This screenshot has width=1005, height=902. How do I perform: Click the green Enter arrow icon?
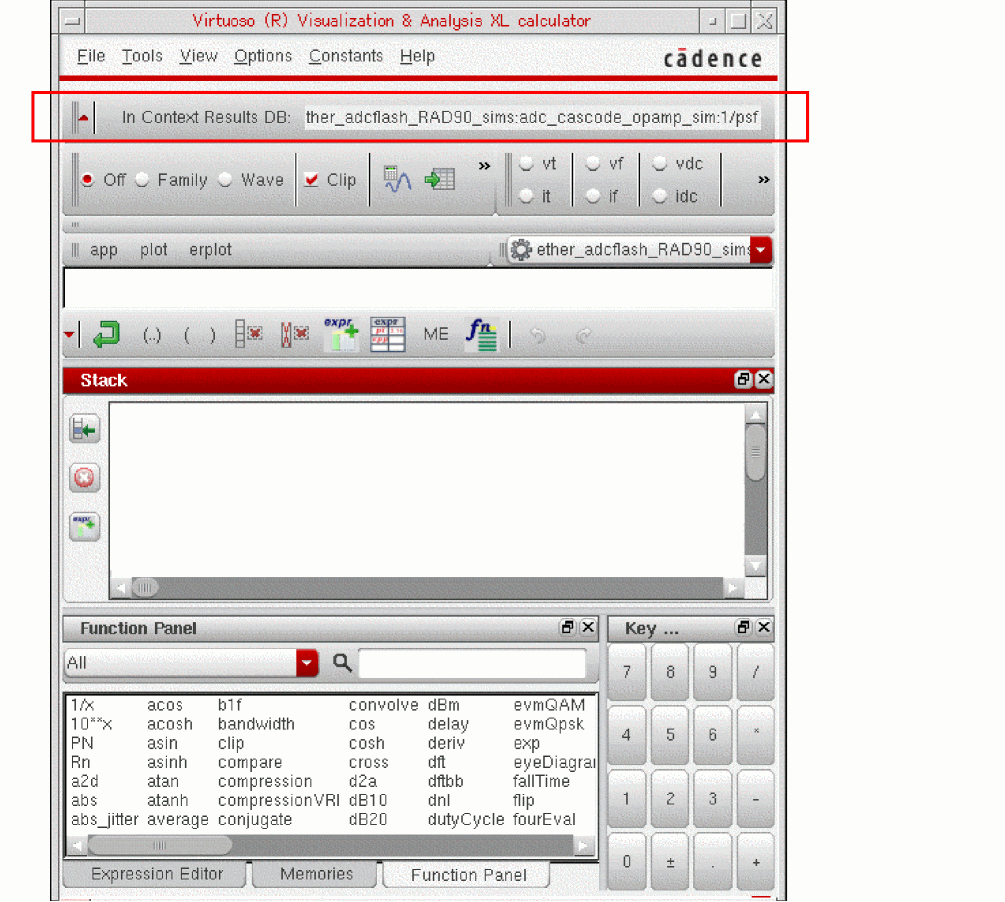(106, 335)
